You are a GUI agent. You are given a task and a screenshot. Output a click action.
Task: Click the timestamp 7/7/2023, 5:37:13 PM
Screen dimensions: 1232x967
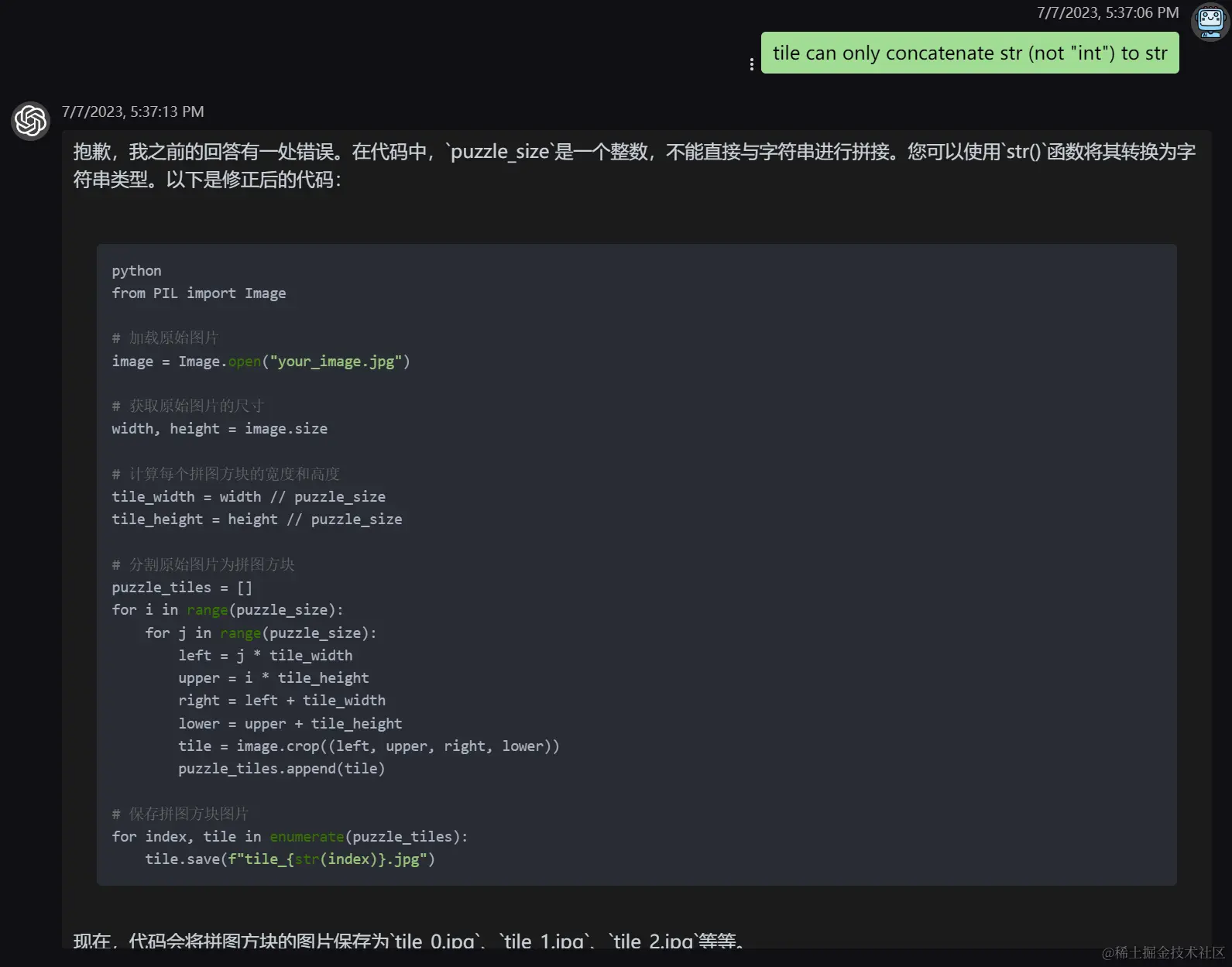click(133, 111)
